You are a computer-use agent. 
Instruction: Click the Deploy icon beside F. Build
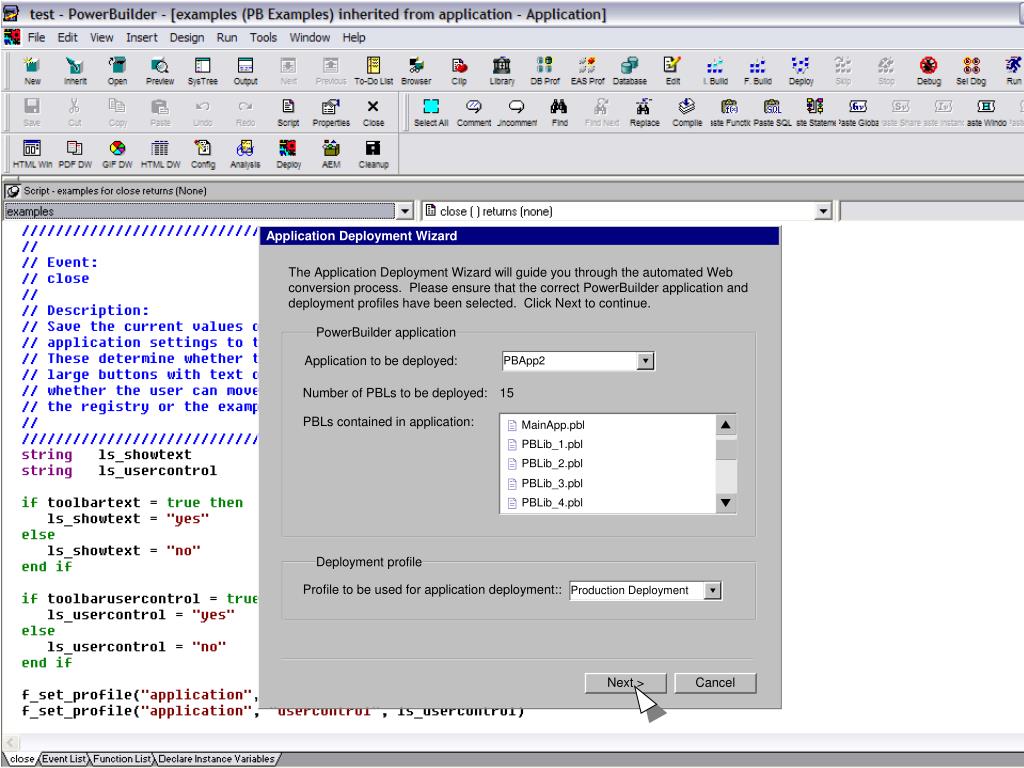[x=801, y=71]
